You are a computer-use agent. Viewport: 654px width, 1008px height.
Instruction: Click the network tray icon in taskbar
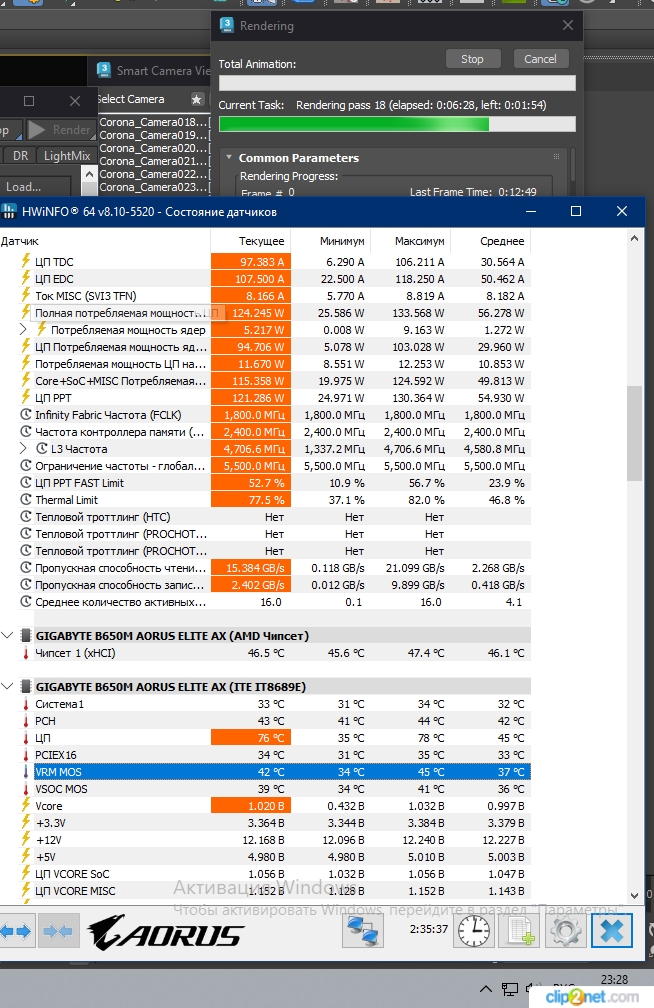click(x=510, y=989)
